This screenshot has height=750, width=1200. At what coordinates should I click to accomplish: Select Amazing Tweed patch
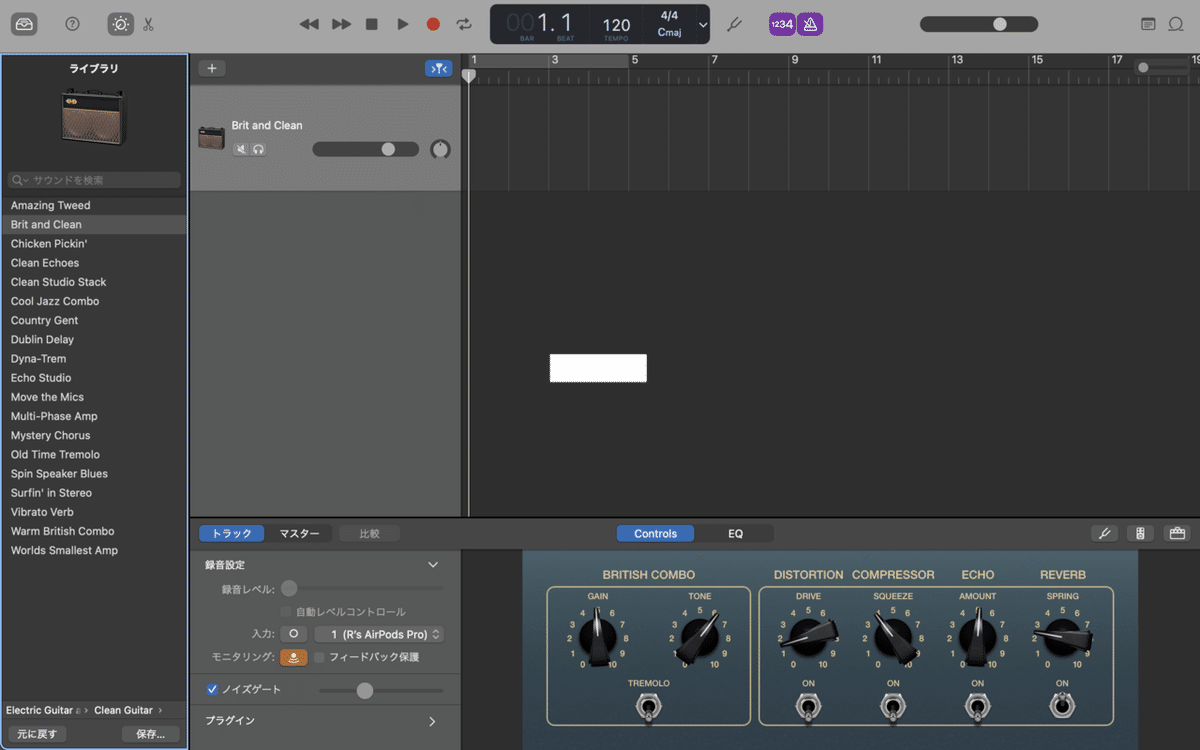[94, 205]
